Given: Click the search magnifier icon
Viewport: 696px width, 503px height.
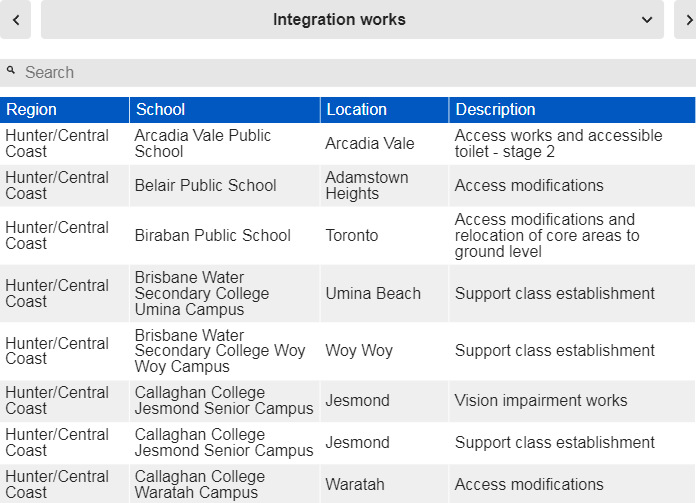Looking at the screenshot, I should 11,71.
